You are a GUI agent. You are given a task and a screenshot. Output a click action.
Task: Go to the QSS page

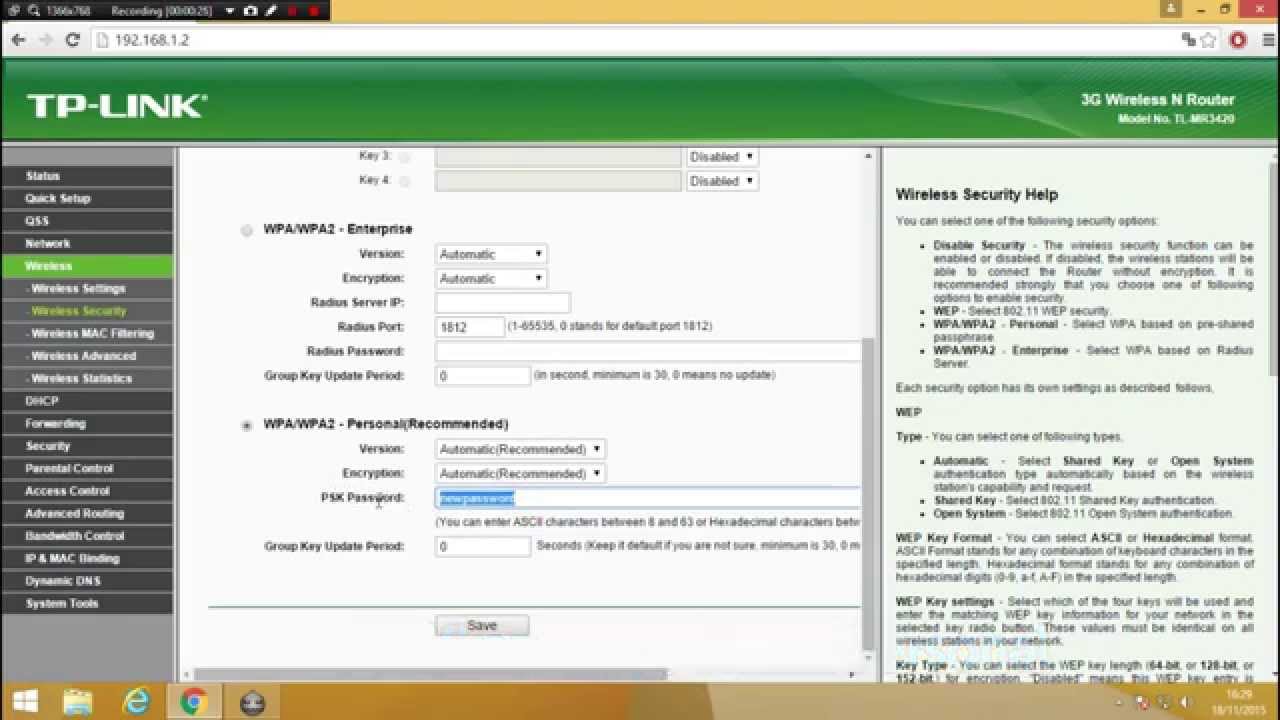pyautogui.click(x=87, y=221)
